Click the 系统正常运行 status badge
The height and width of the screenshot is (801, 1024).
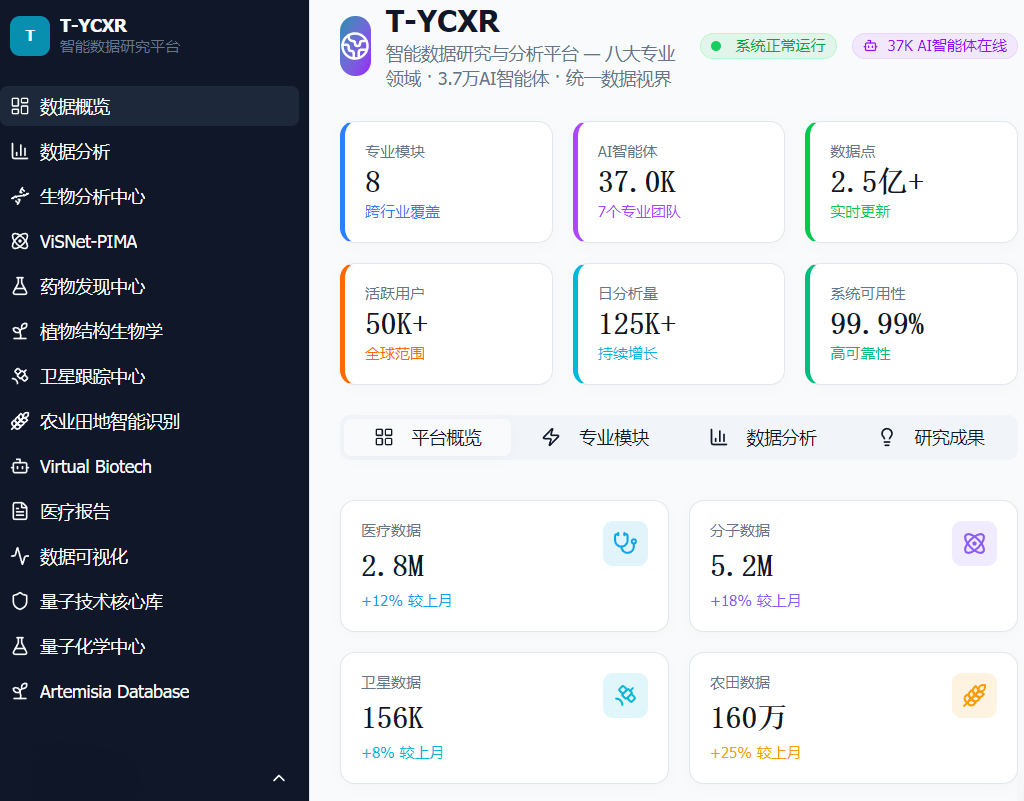point(768,46)
